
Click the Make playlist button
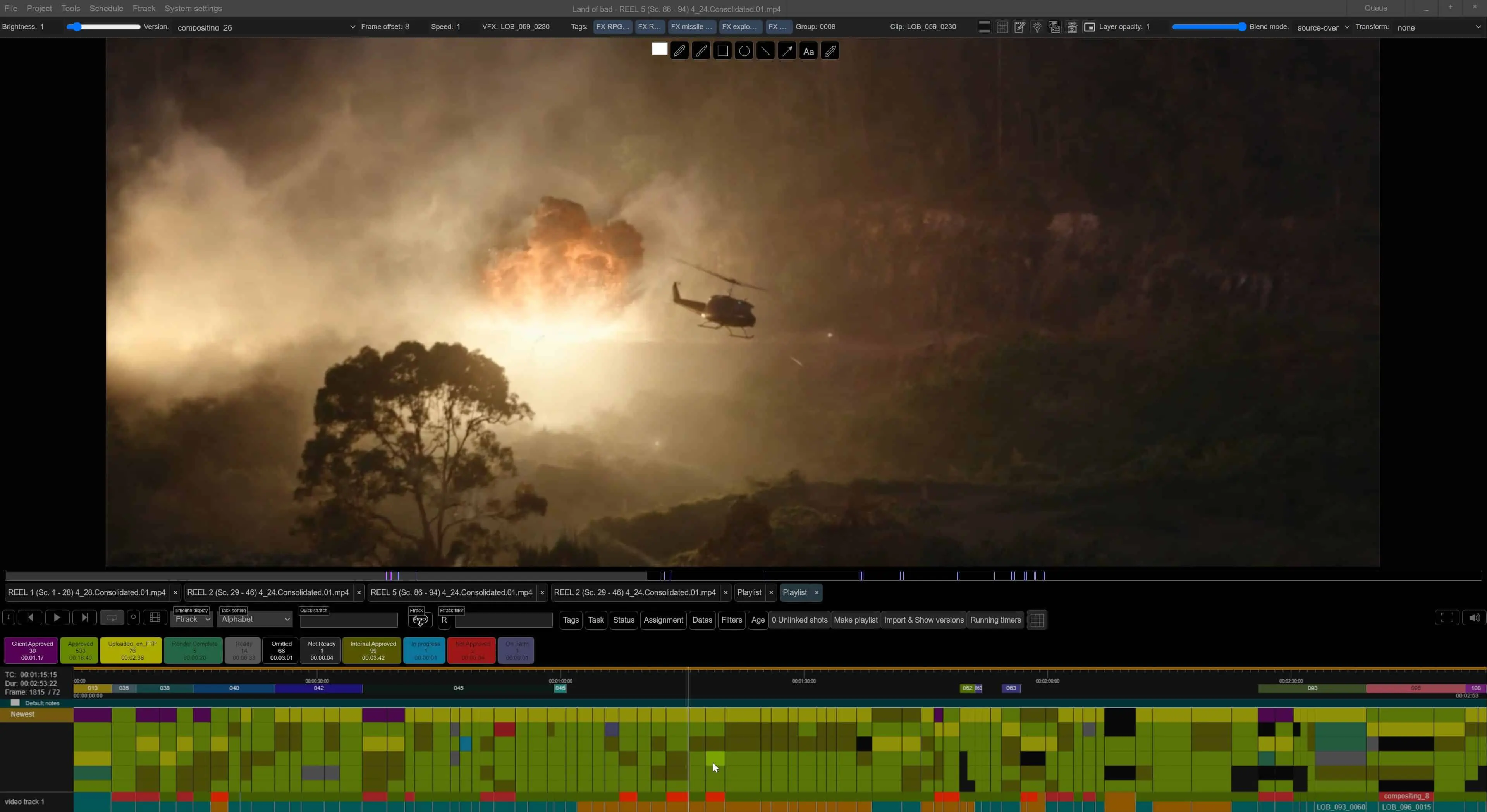point(856,620)
